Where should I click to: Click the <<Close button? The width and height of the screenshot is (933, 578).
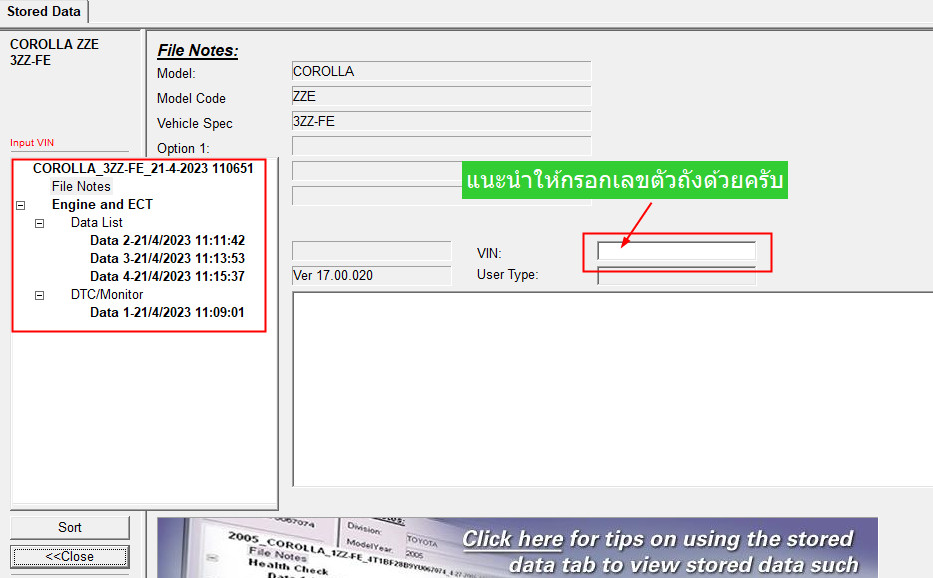point(70,557)
